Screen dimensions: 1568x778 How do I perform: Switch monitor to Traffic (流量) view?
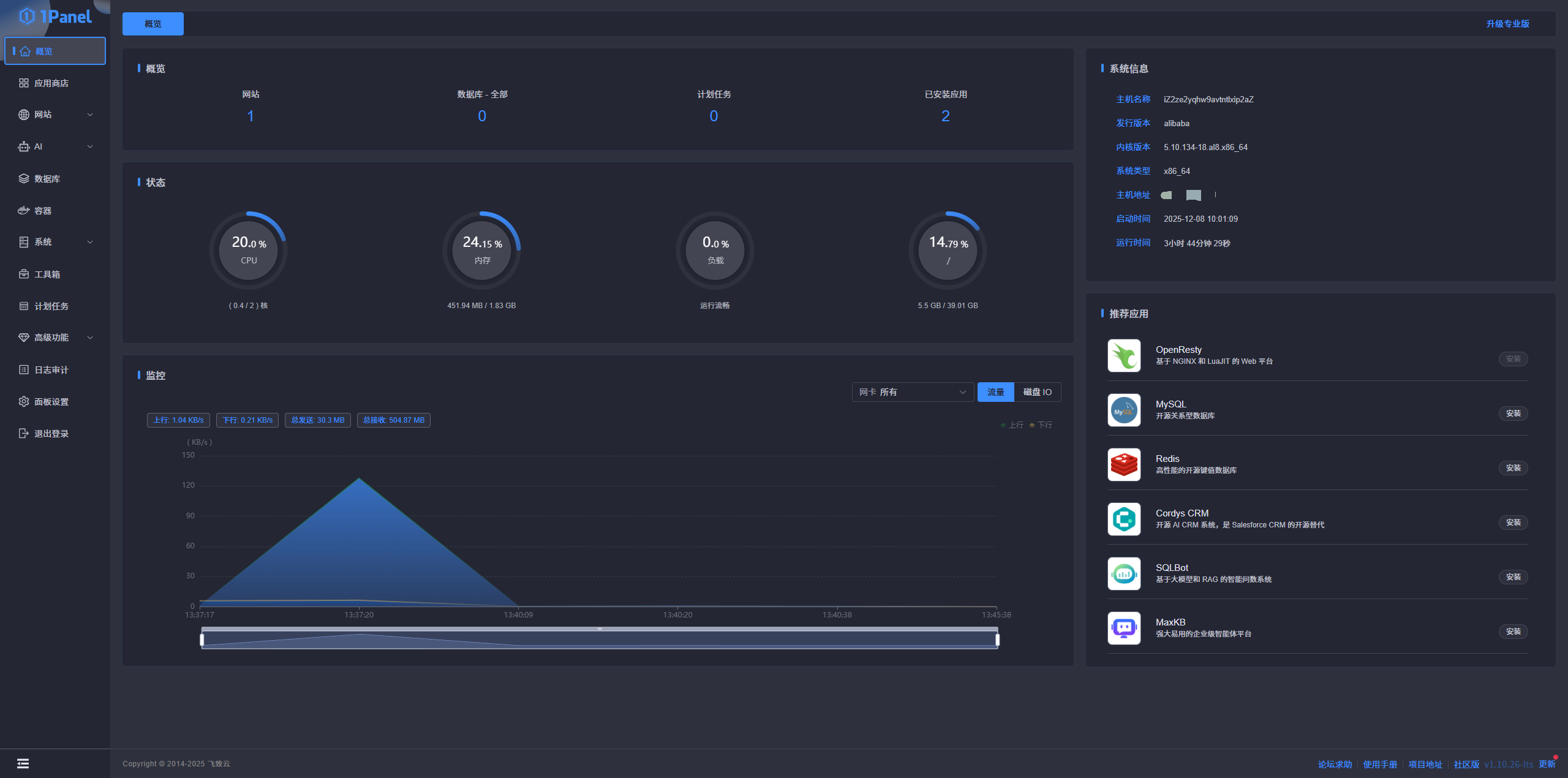[995, 392]
